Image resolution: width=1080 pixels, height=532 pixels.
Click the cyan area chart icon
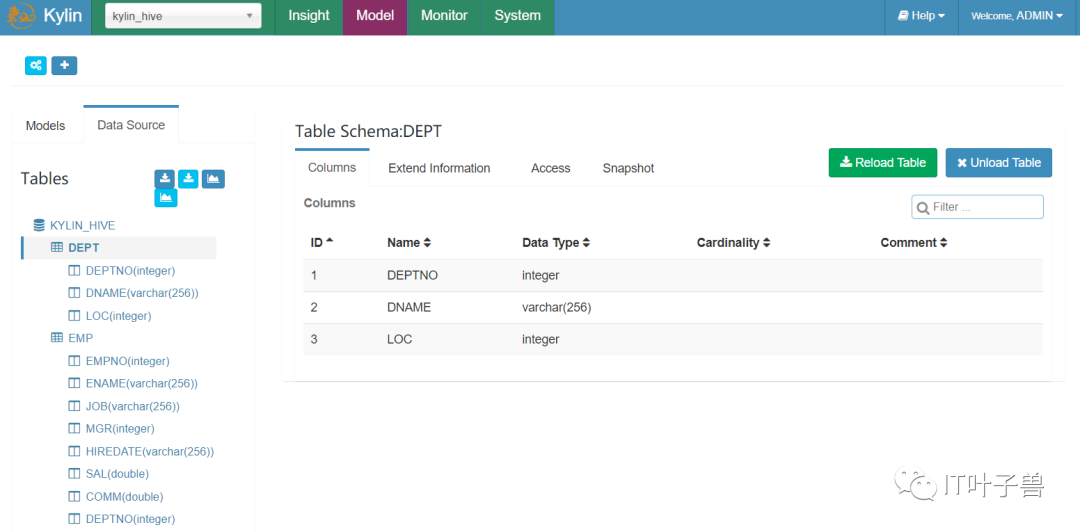(166, 198)
